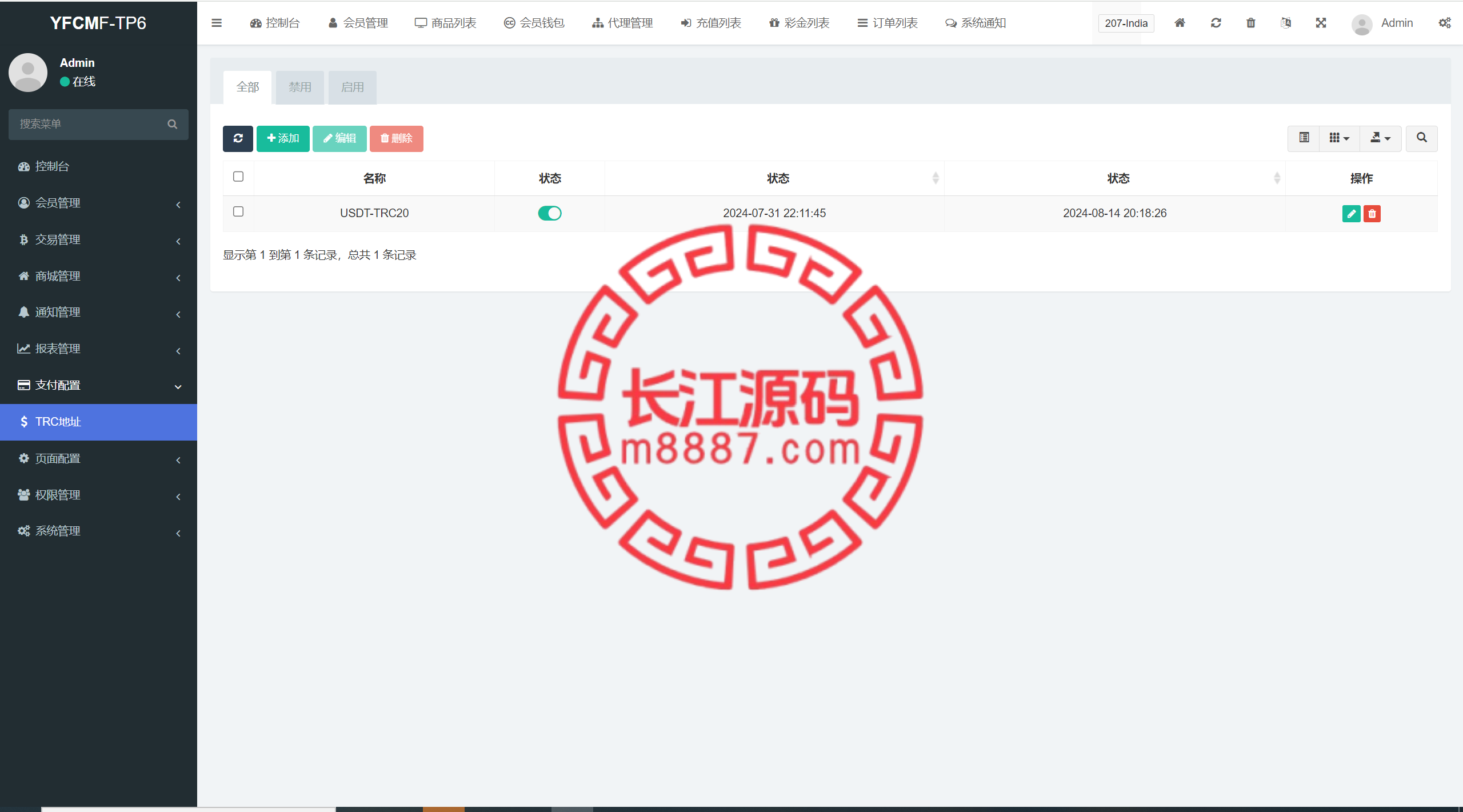1463x812 pixels.
Task: Click the USDT-TRC20 name cell
Action: click(x=374, y=213)
